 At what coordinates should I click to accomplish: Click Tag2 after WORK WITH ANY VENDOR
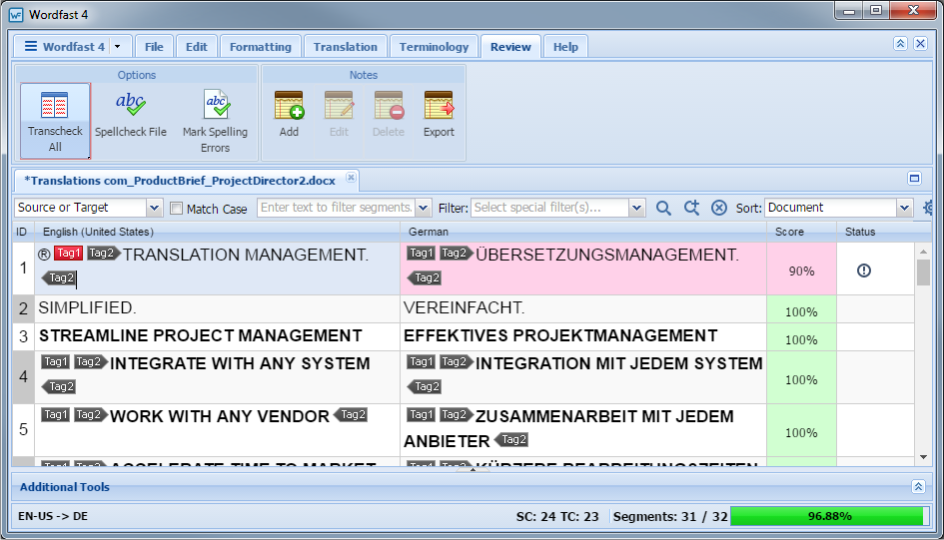[x=350, y=415]
